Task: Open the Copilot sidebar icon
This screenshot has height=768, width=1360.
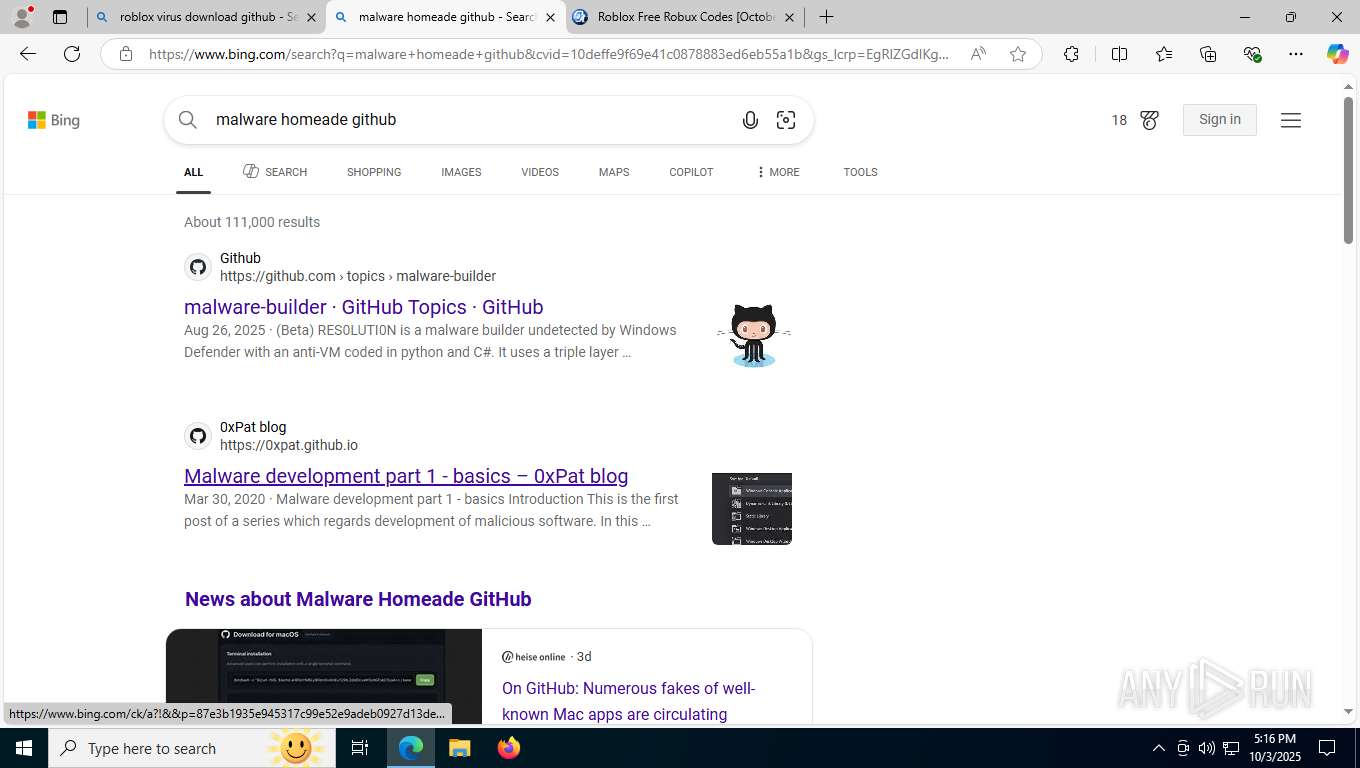Action: [x=1338, y=54]
